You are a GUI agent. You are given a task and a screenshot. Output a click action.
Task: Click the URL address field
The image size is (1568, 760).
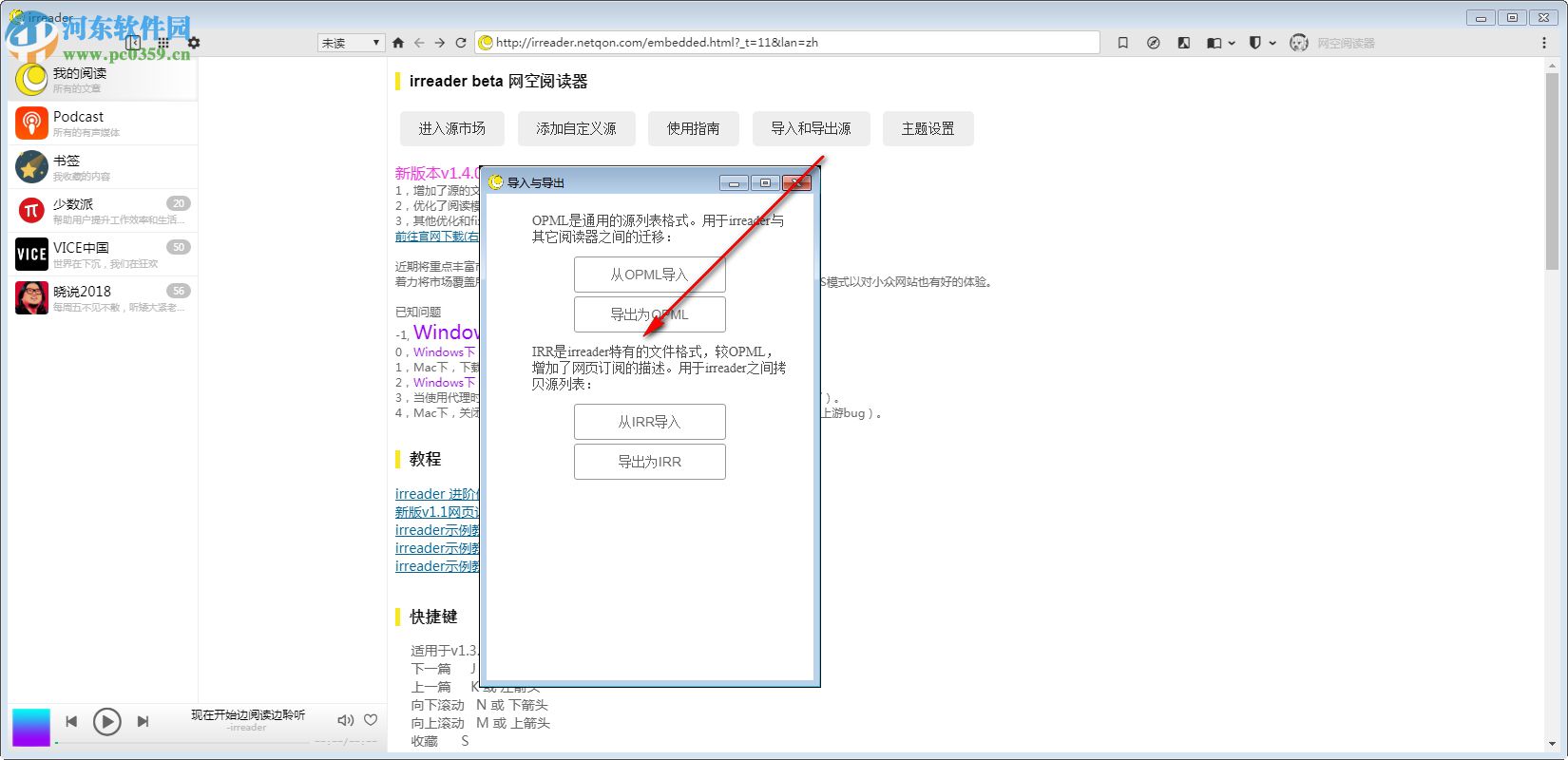(x=787, y=43)
